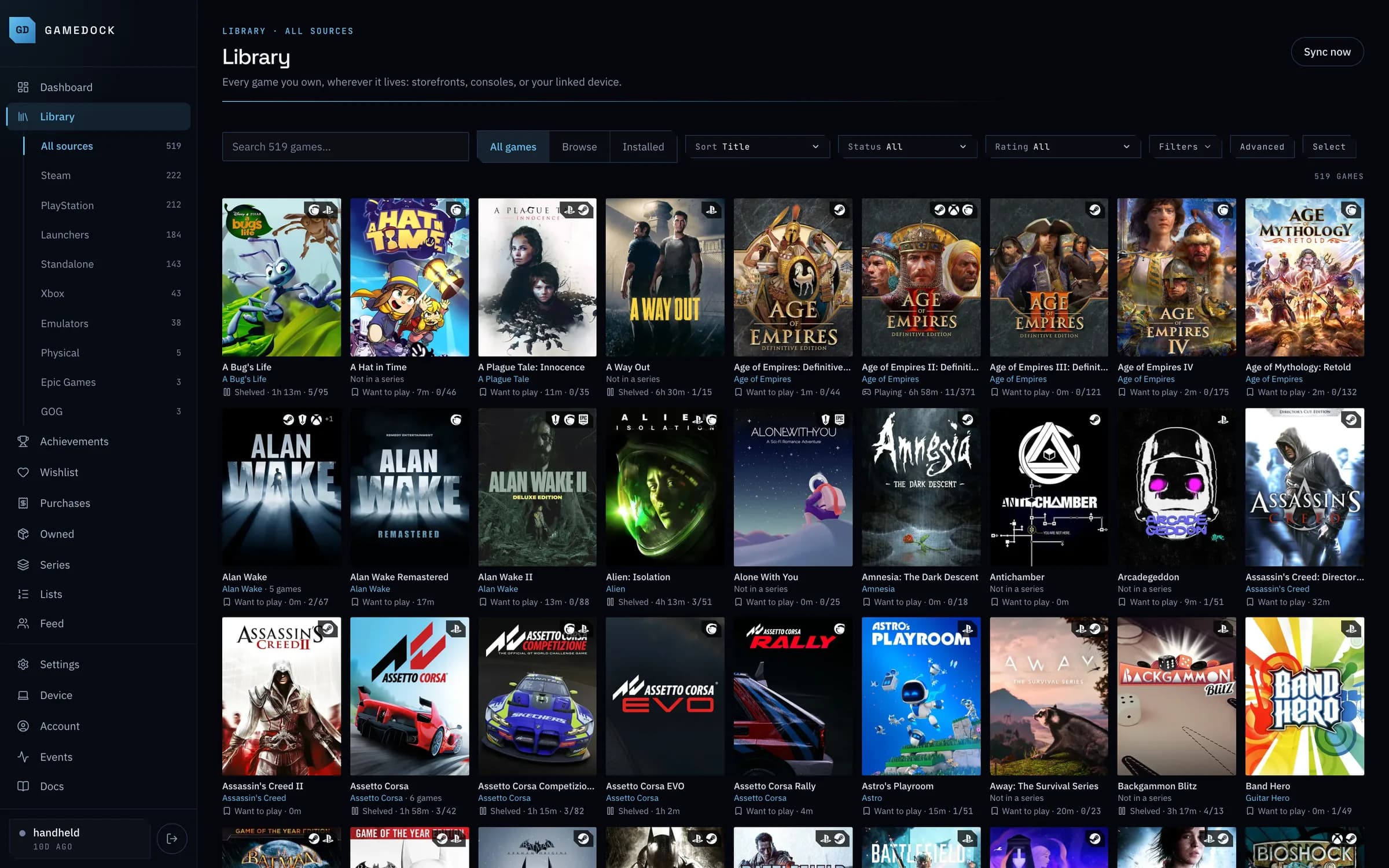The width and height of the screenshot is (1389, 868).
Task: Click the handheld device status card
Action: [x=80, y=838]
